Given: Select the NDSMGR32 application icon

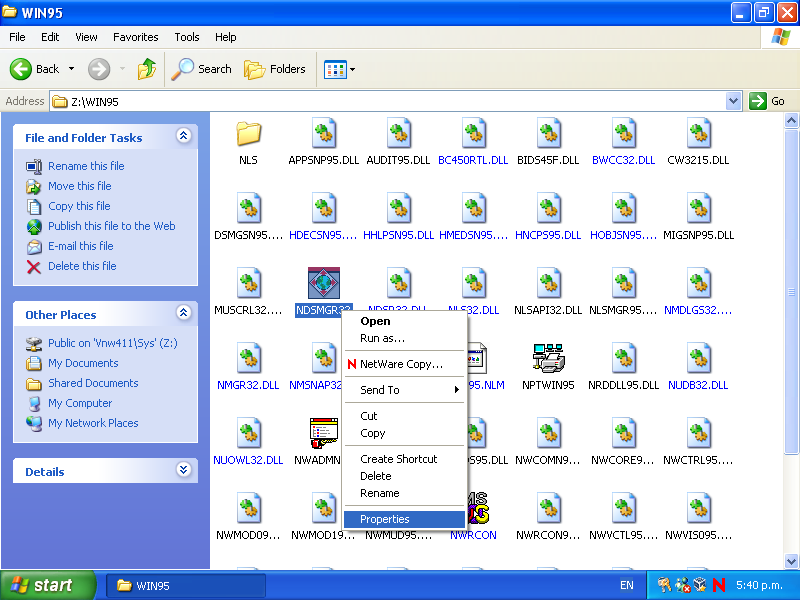Looking at the screenshot, I should [x=323, y=283].
